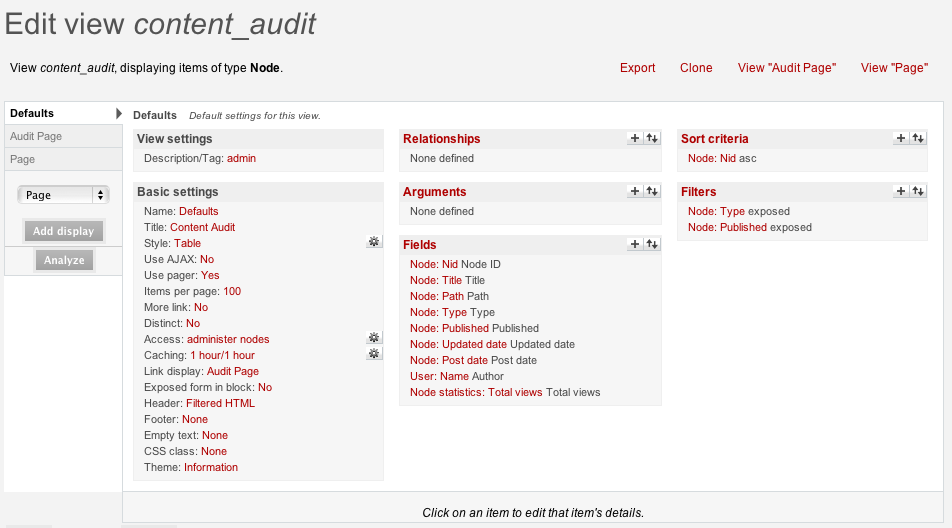Rearrange Filters using the sort arrows icon
The width and height of the screenshot is (952, 528).
pyautogui.click(x=918, y=191)
